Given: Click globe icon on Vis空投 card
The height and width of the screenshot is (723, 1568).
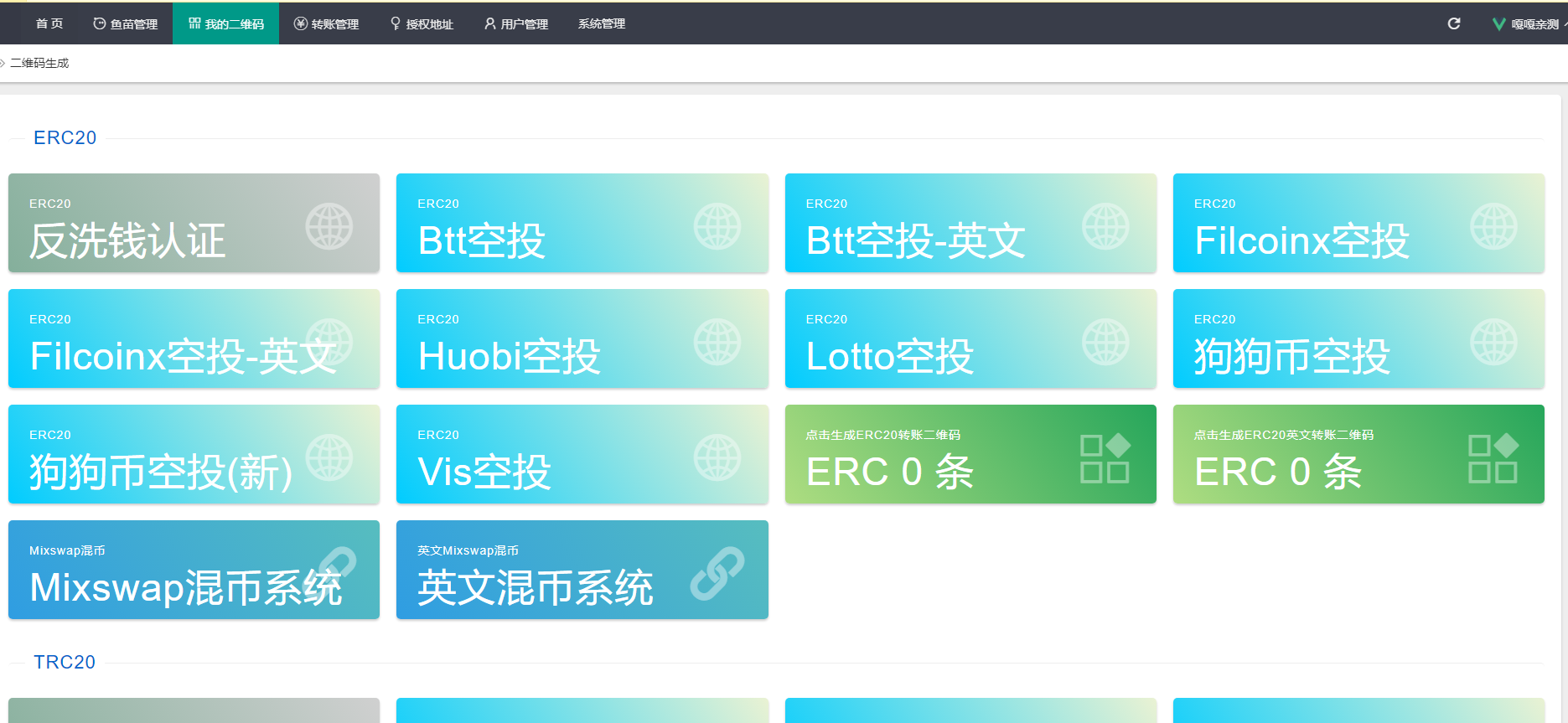Looking at the screenshot, I should coord(717,457).
